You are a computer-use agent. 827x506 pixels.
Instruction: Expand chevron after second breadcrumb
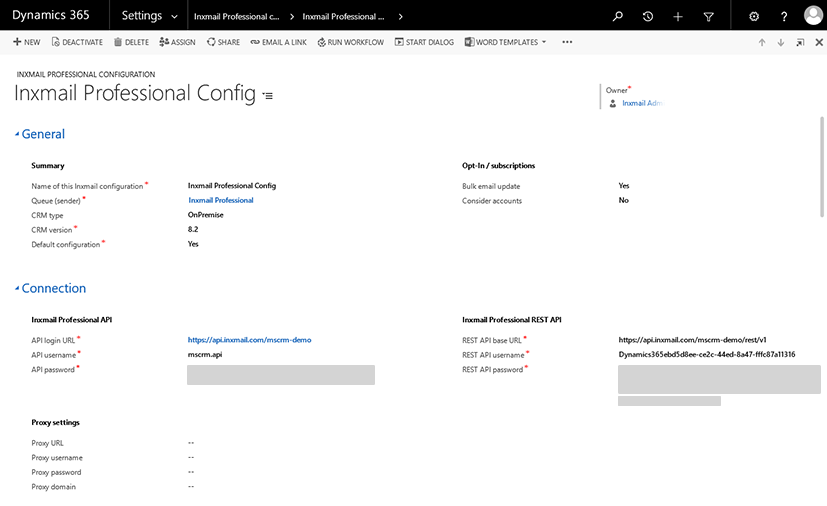[x=401, y=16]
